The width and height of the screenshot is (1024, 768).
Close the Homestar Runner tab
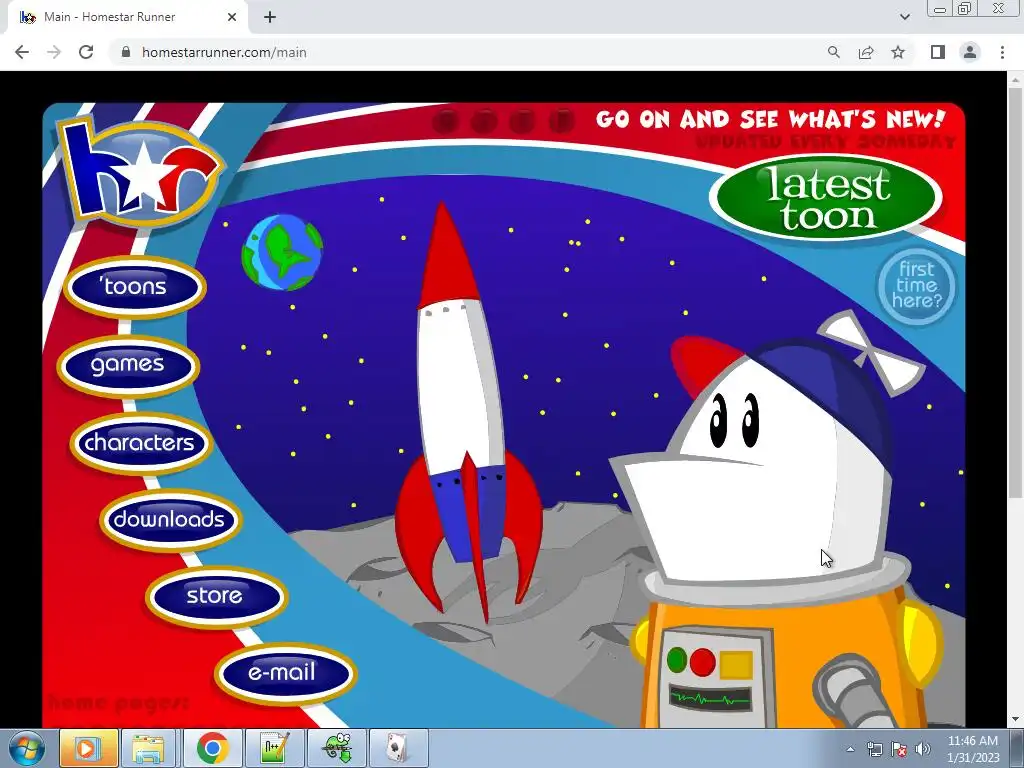point(232,17)
